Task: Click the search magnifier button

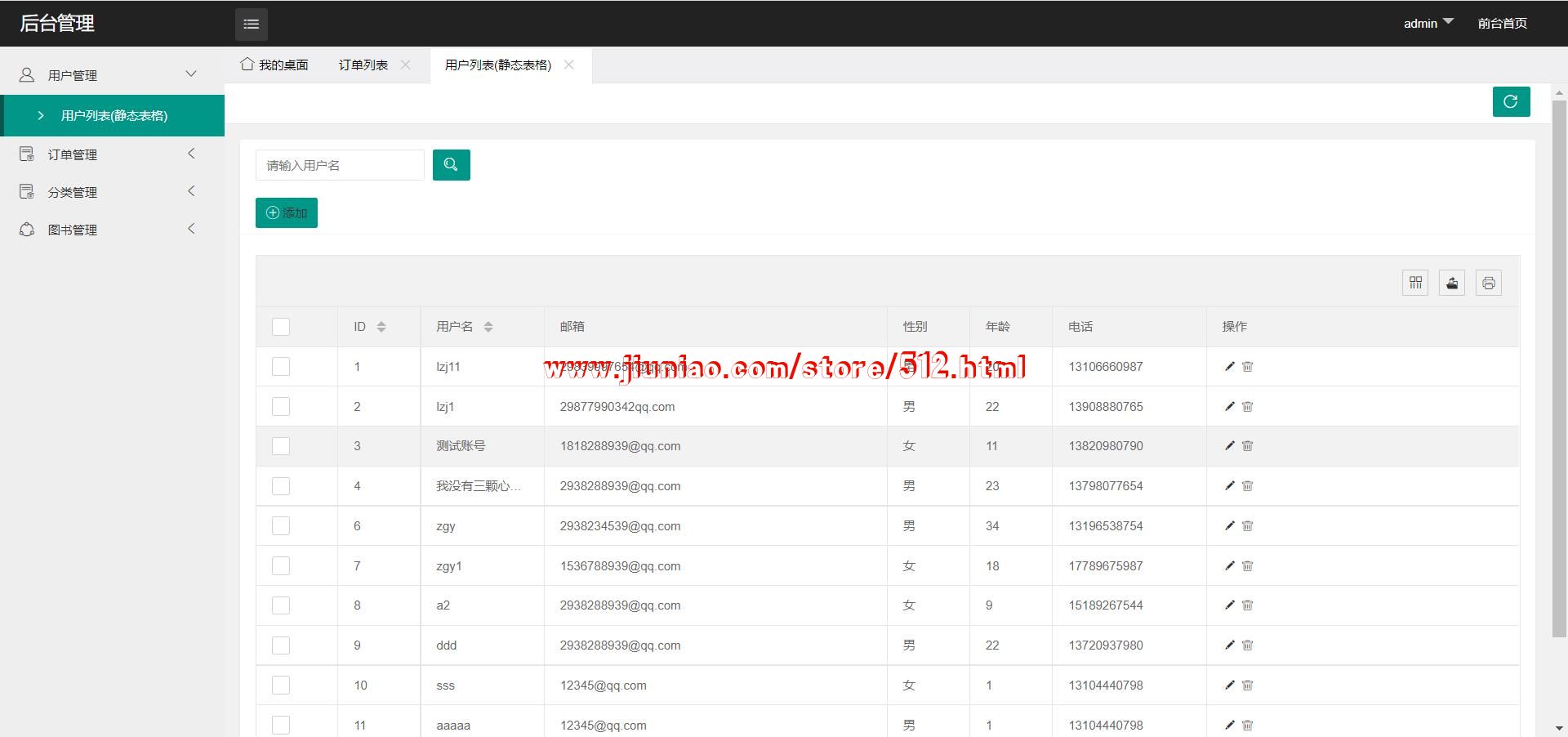Action: click(451, 165)
